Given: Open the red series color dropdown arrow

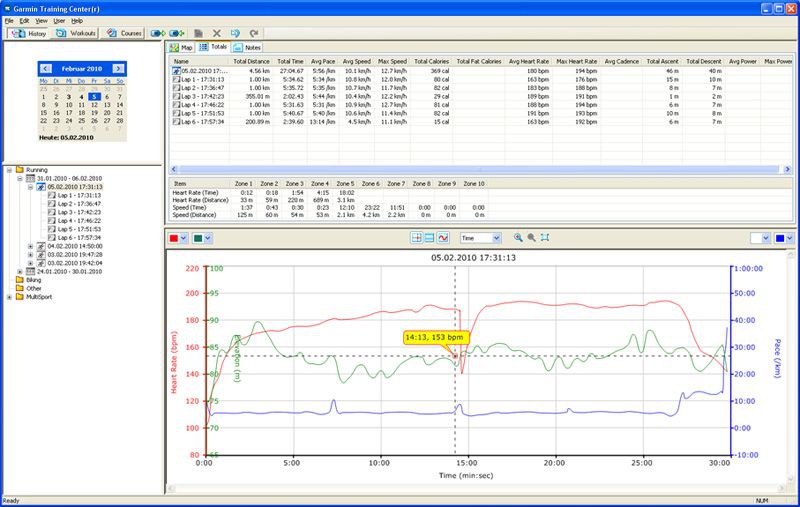Looking at the screenshot, I should click(184, 238).
